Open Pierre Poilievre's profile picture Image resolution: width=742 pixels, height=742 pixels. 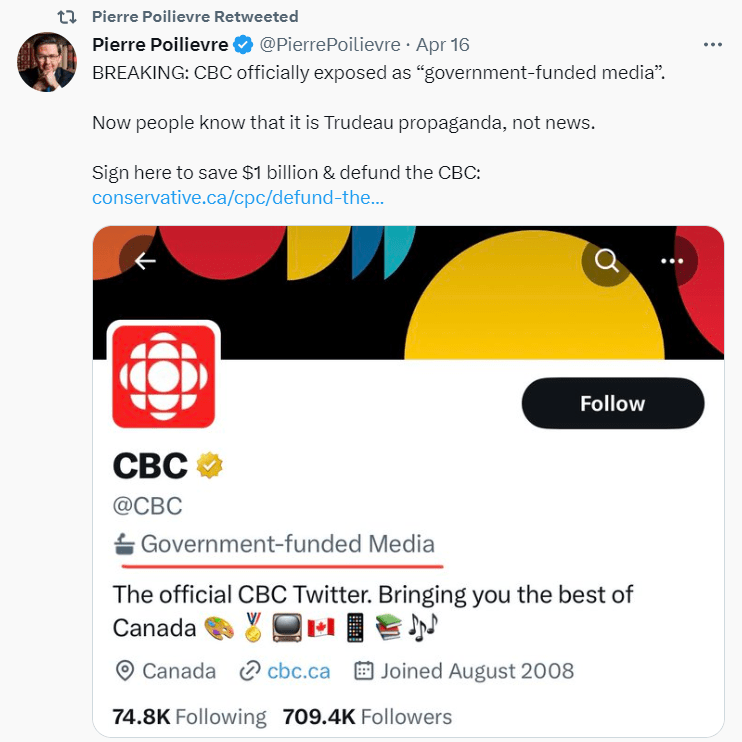pos(47,62)
